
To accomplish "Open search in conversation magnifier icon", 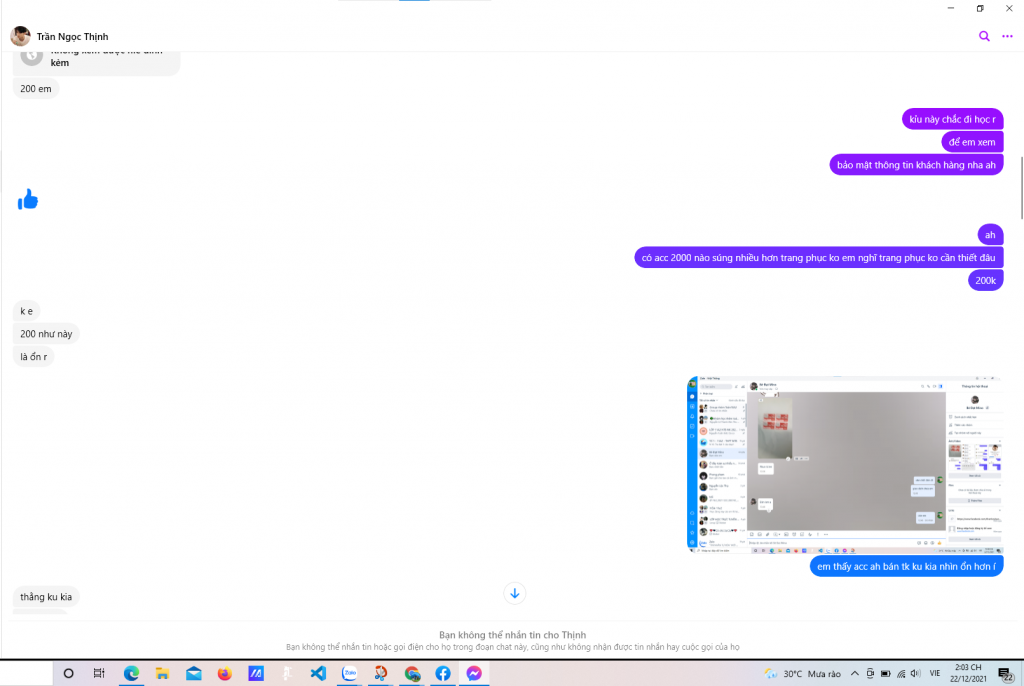I will 984,36.
